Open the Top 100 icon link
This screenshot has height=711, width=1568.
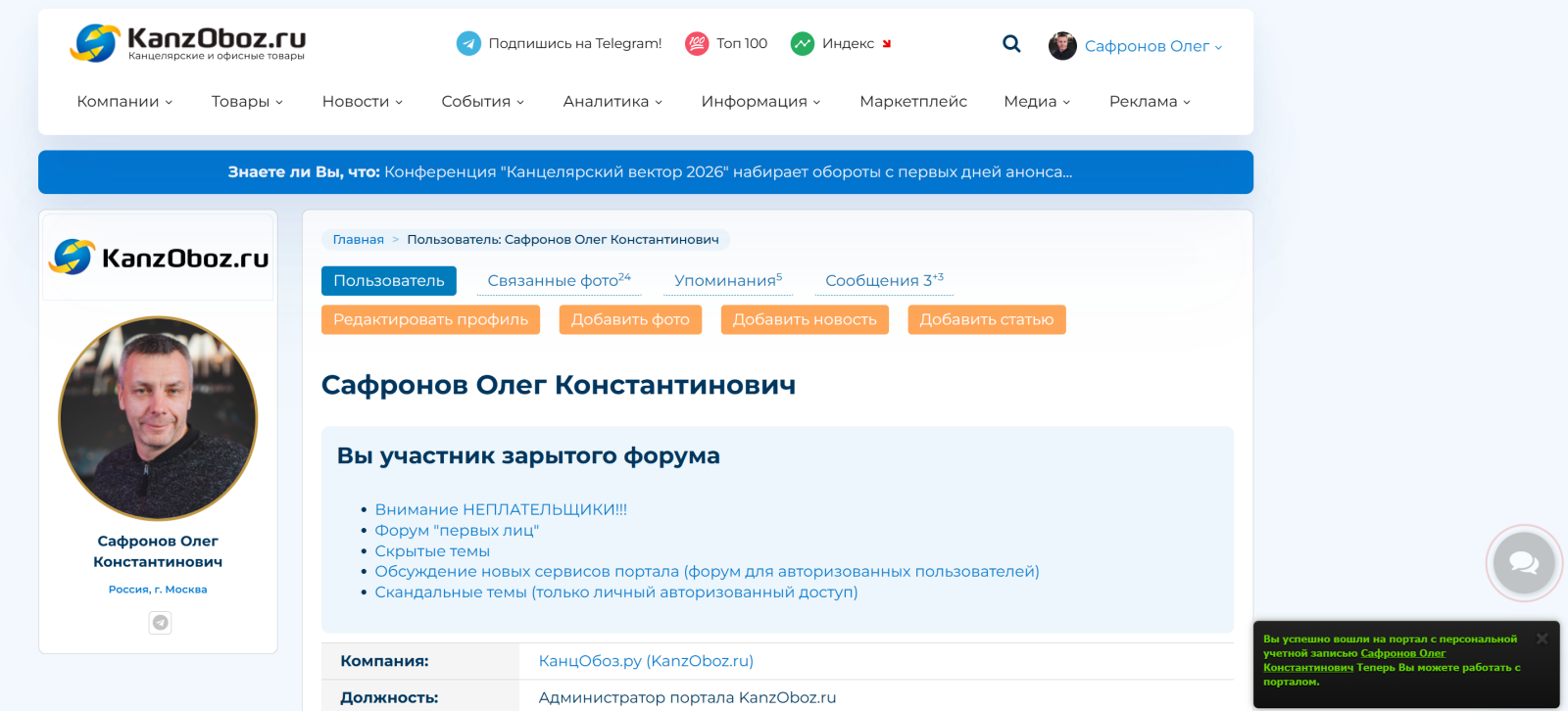697,43
